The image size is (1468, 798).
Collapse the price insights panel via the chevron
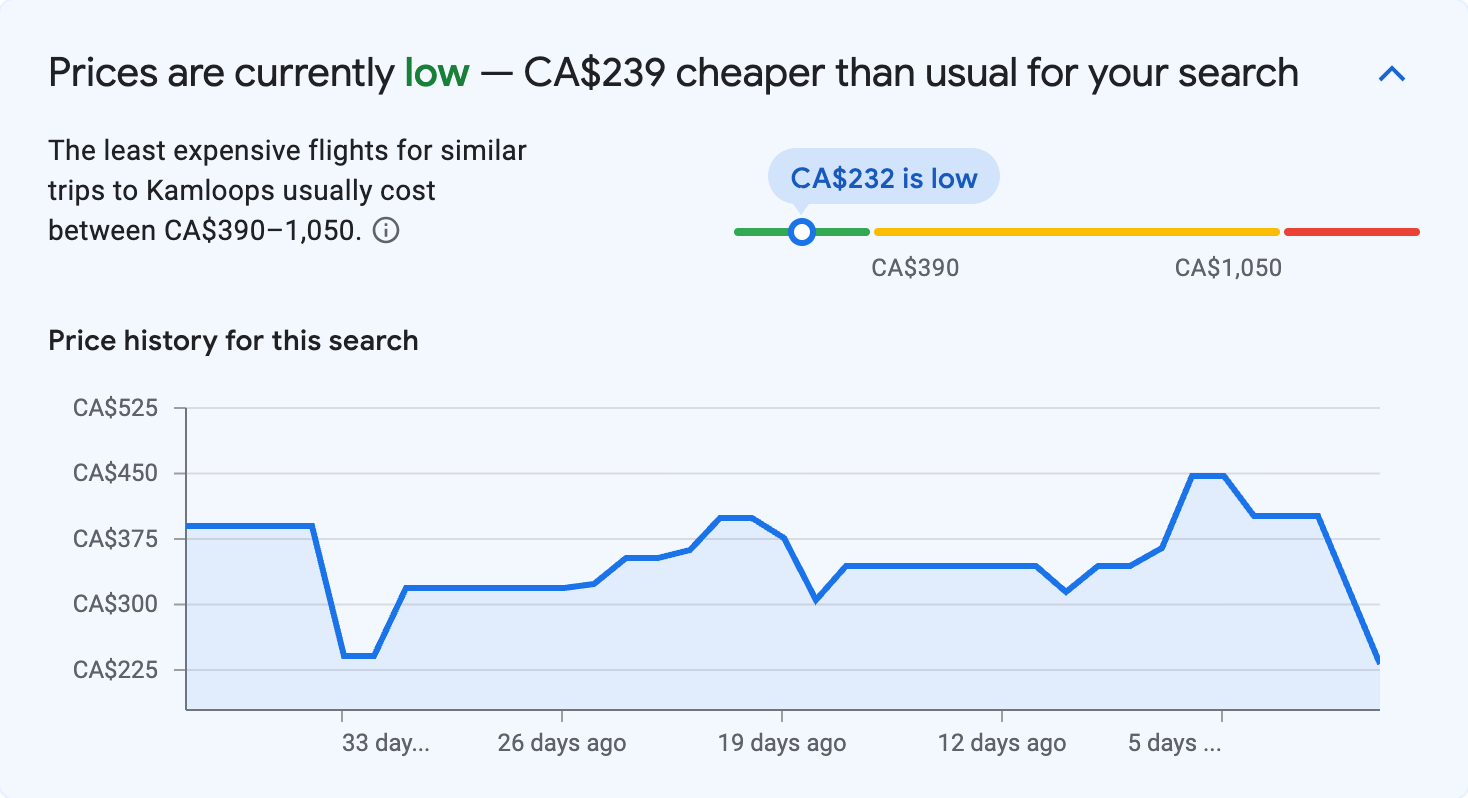[1391, 73]
